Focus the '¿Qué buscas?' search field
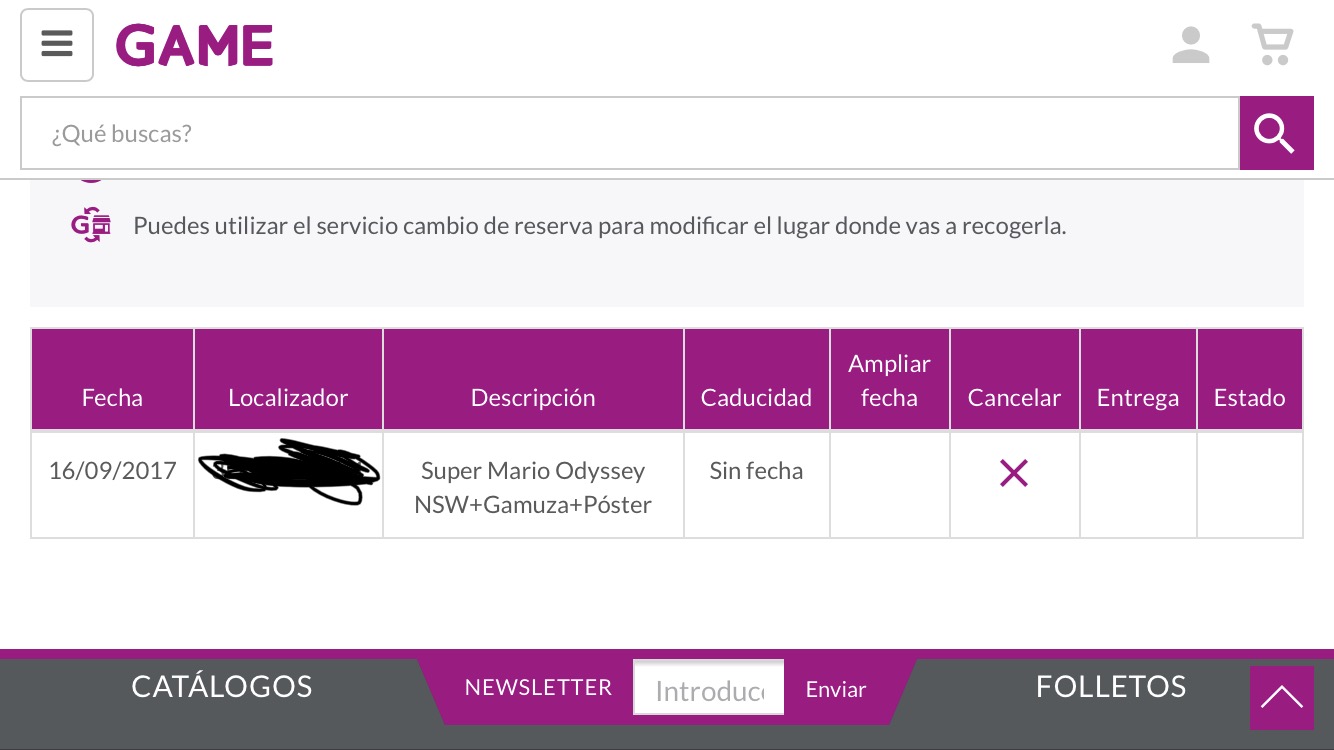1334x750 pixels. click(x=630, y=133)
